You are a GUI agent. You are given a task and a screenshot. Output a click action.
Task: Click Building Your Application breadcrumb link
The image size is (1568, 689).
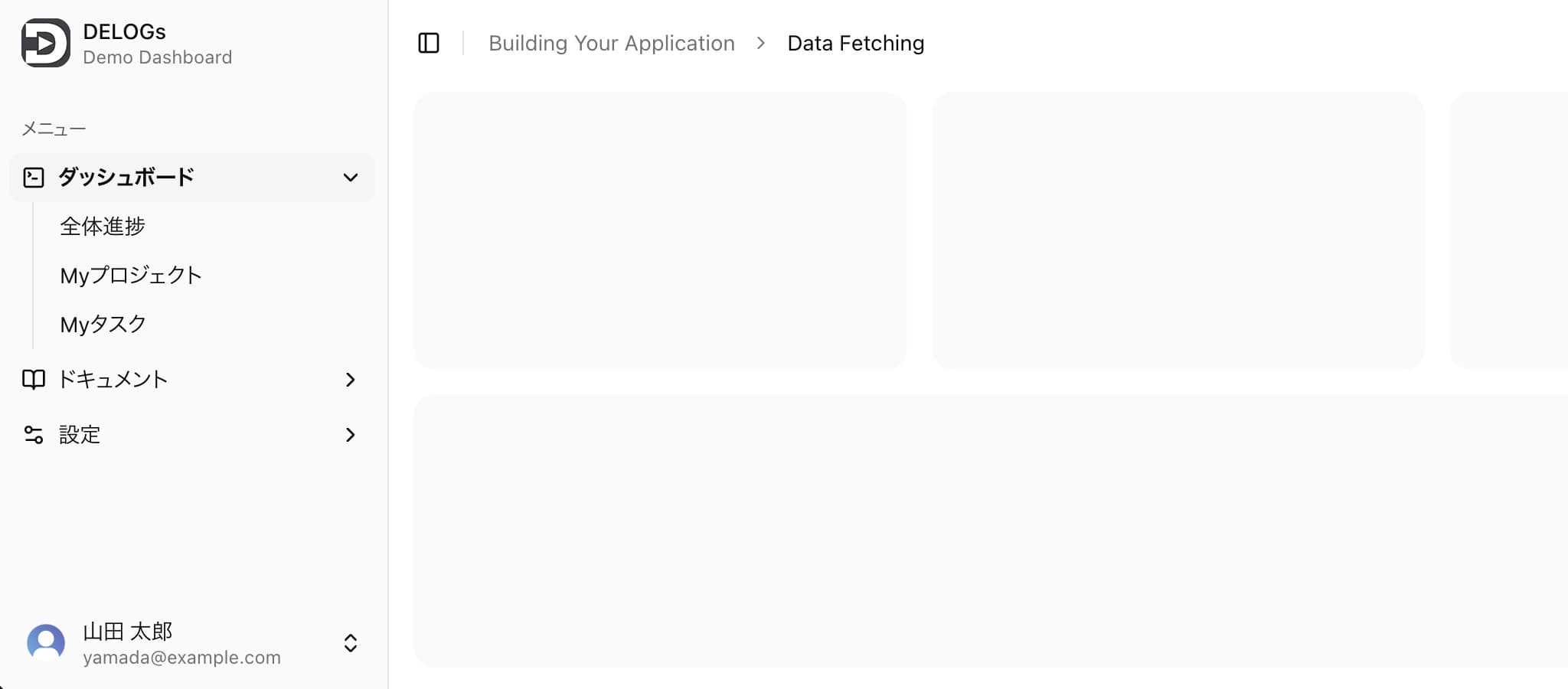(x=612, y=43)
